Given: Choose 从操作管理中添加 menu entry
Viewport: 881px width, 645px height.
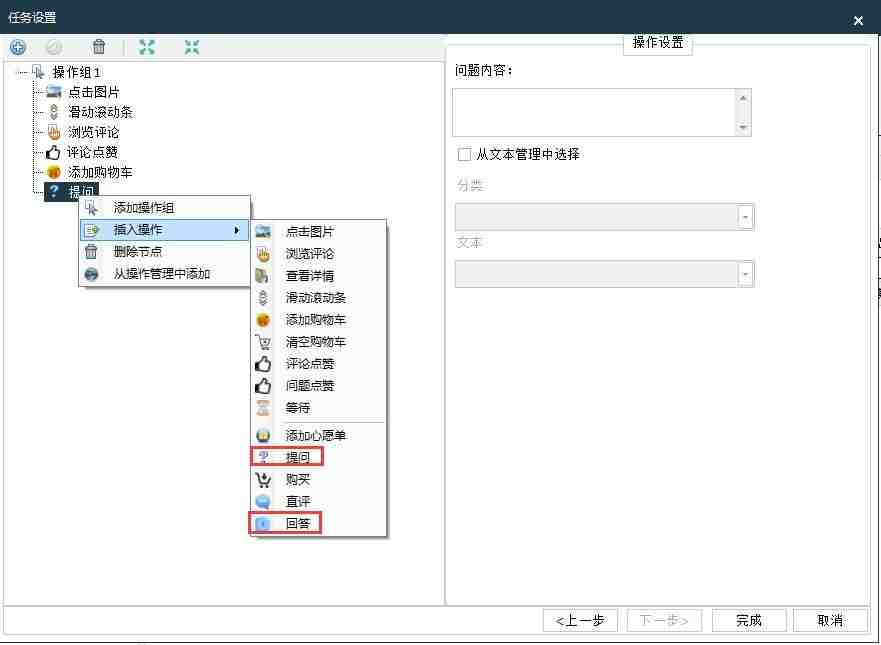Looking at the screenshot, I should (x=165, y=274).
